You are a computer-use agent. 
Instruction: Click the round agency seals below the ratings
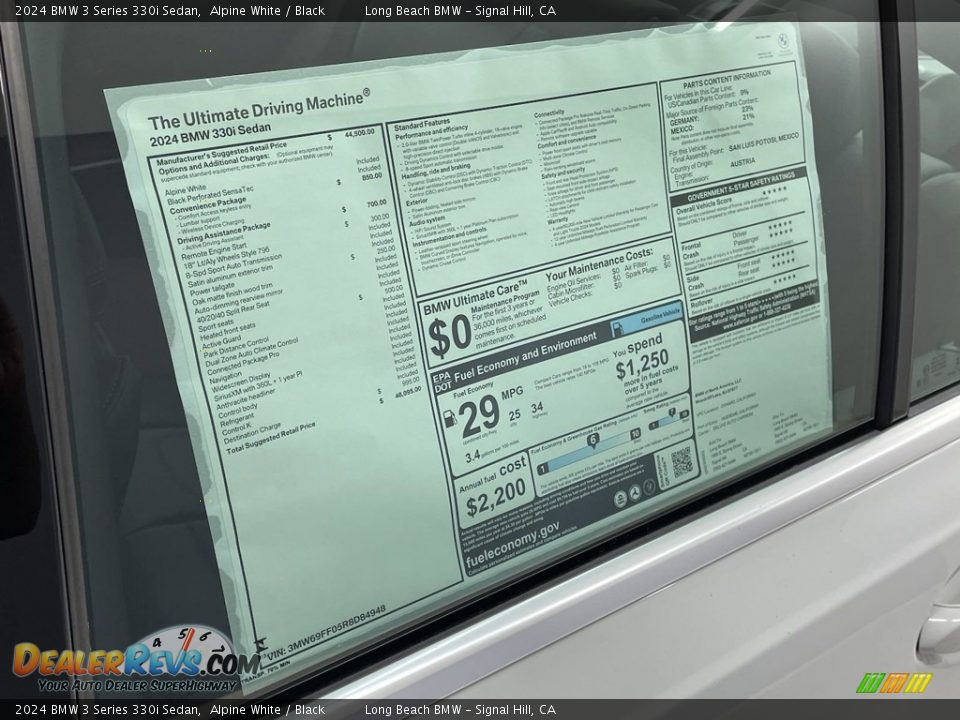click(x=634, y=495)
